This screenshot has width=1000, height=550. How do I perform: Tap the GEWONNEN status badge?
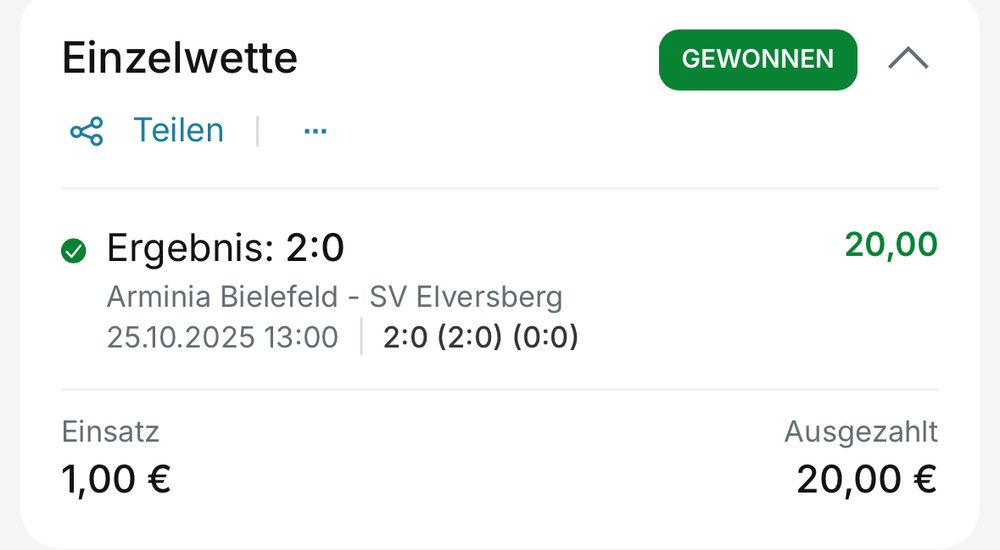758,59
